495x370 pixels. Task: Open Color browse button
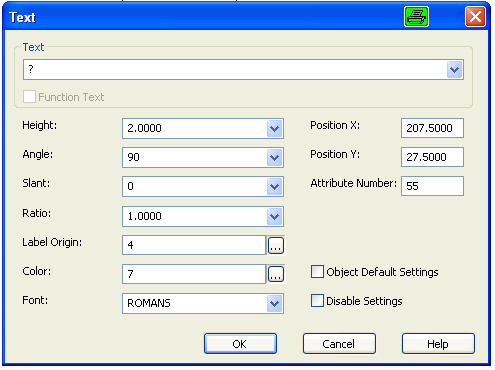click(276, 274)
